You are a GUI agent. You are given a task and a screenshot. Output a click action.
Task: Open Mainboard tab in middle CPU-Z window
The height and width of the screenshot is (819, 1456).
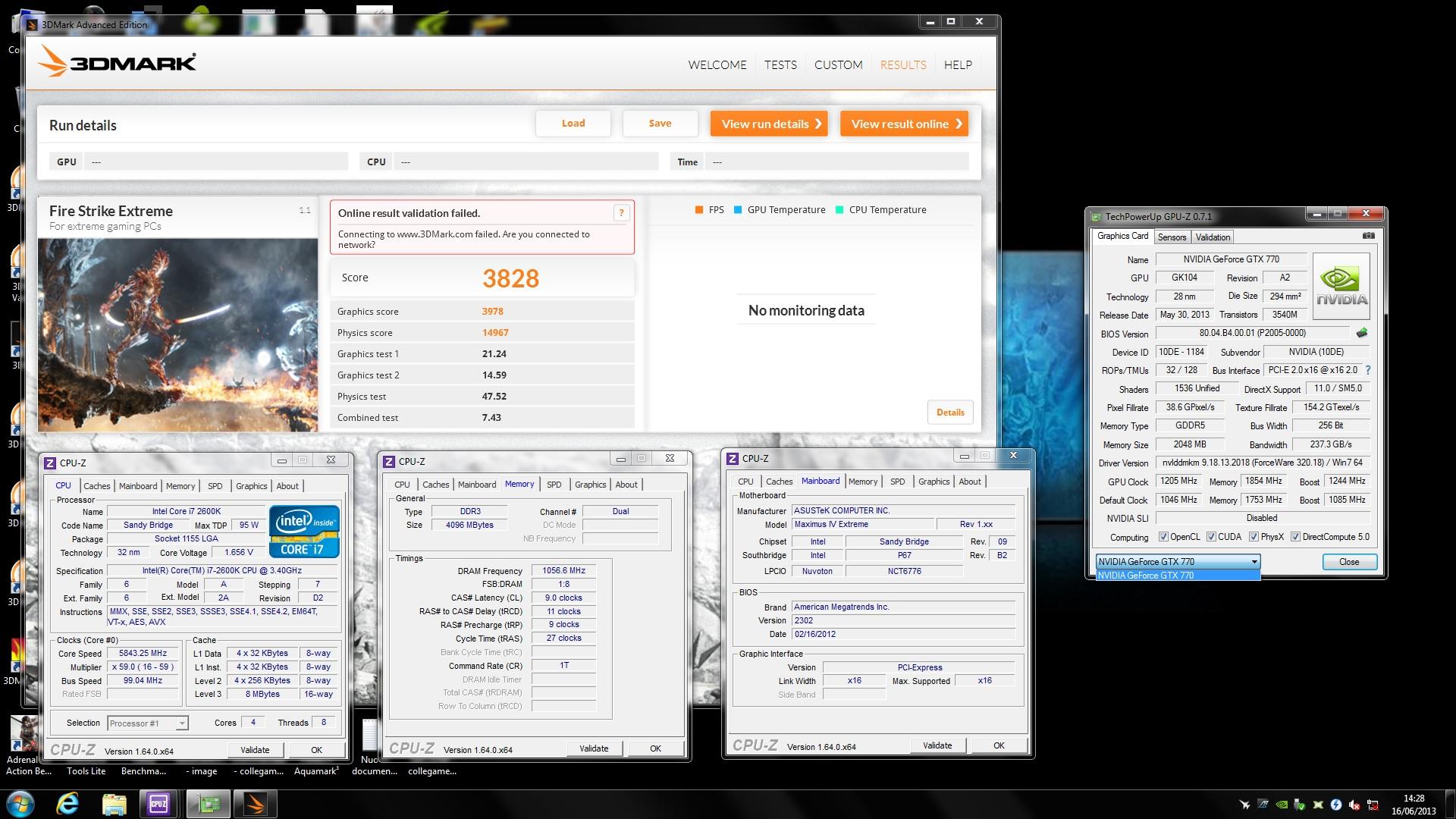(477, 485)
